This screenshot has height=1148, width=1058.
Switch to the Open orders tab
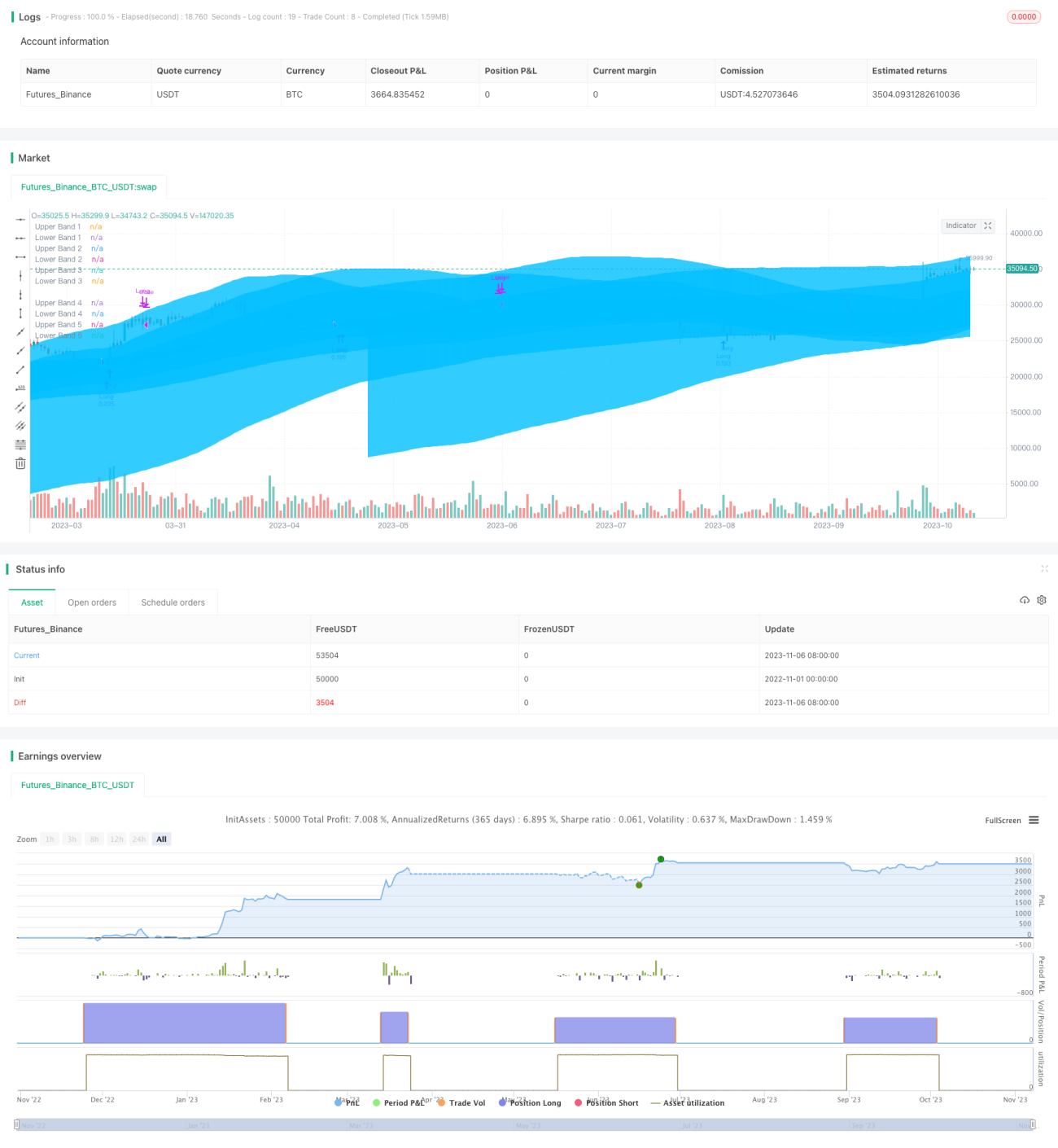pyautogui.click(x=92, y=602)
